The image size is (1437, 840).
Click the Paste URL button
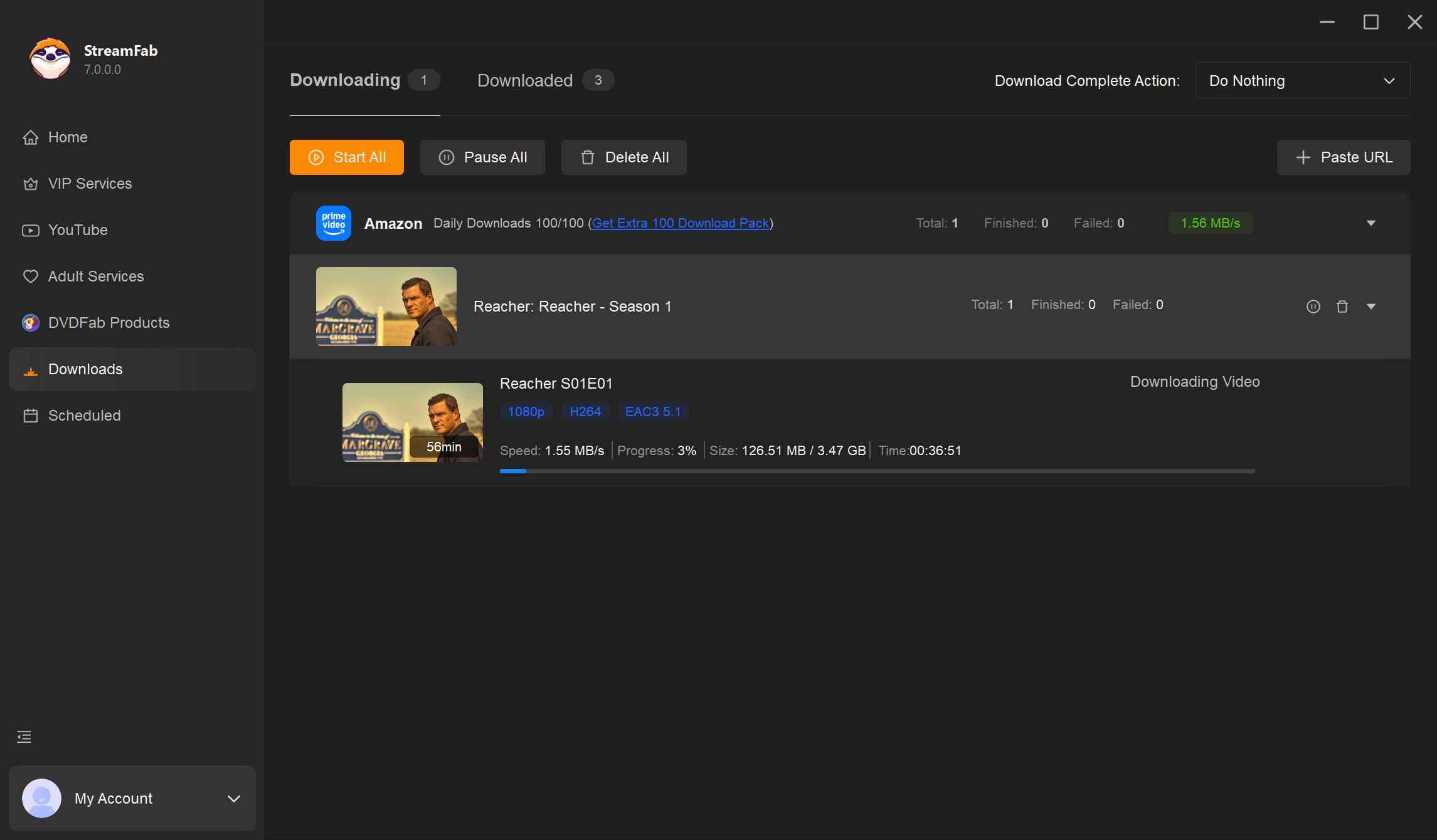pyautogui.click(x=1343, y=157)
